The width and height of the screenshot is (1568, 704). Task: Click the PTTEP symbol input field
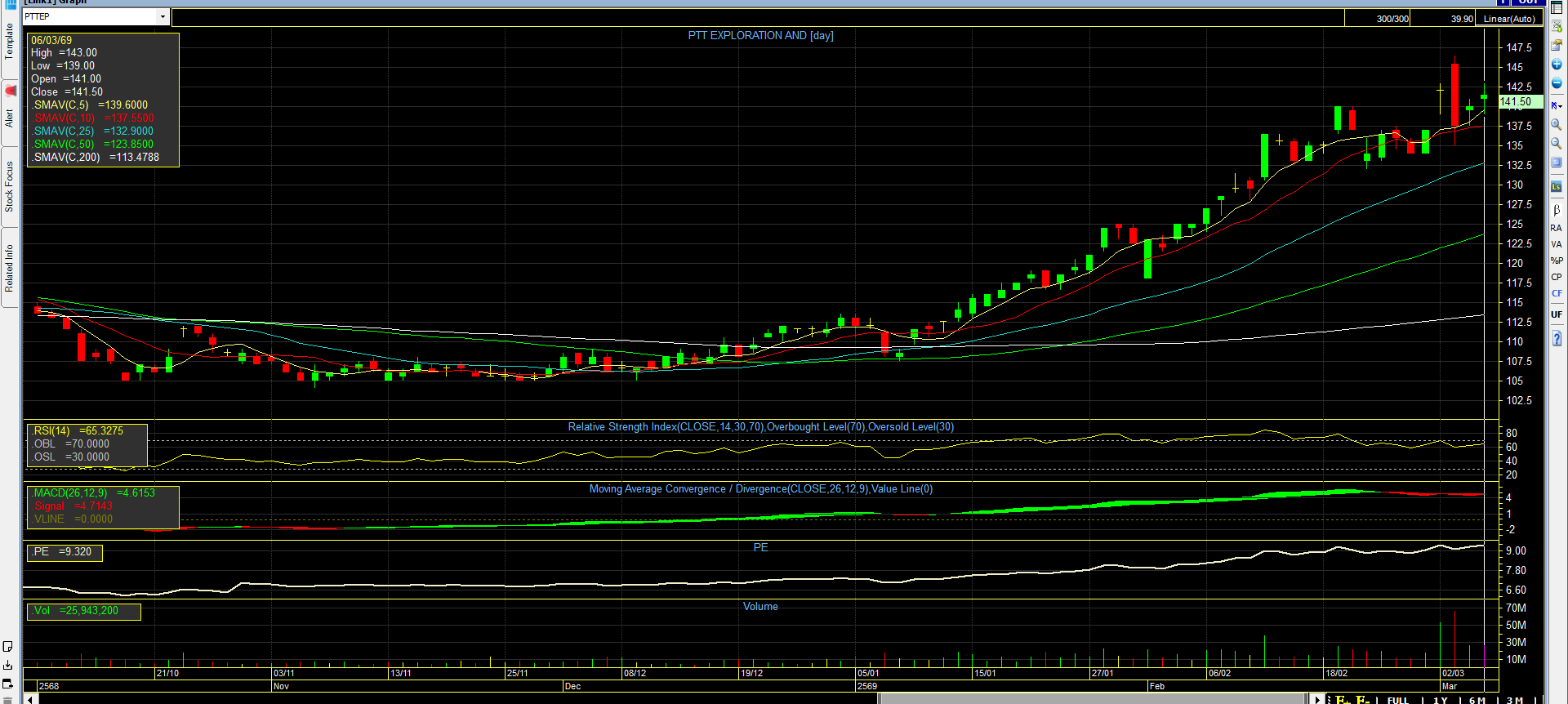90,16
